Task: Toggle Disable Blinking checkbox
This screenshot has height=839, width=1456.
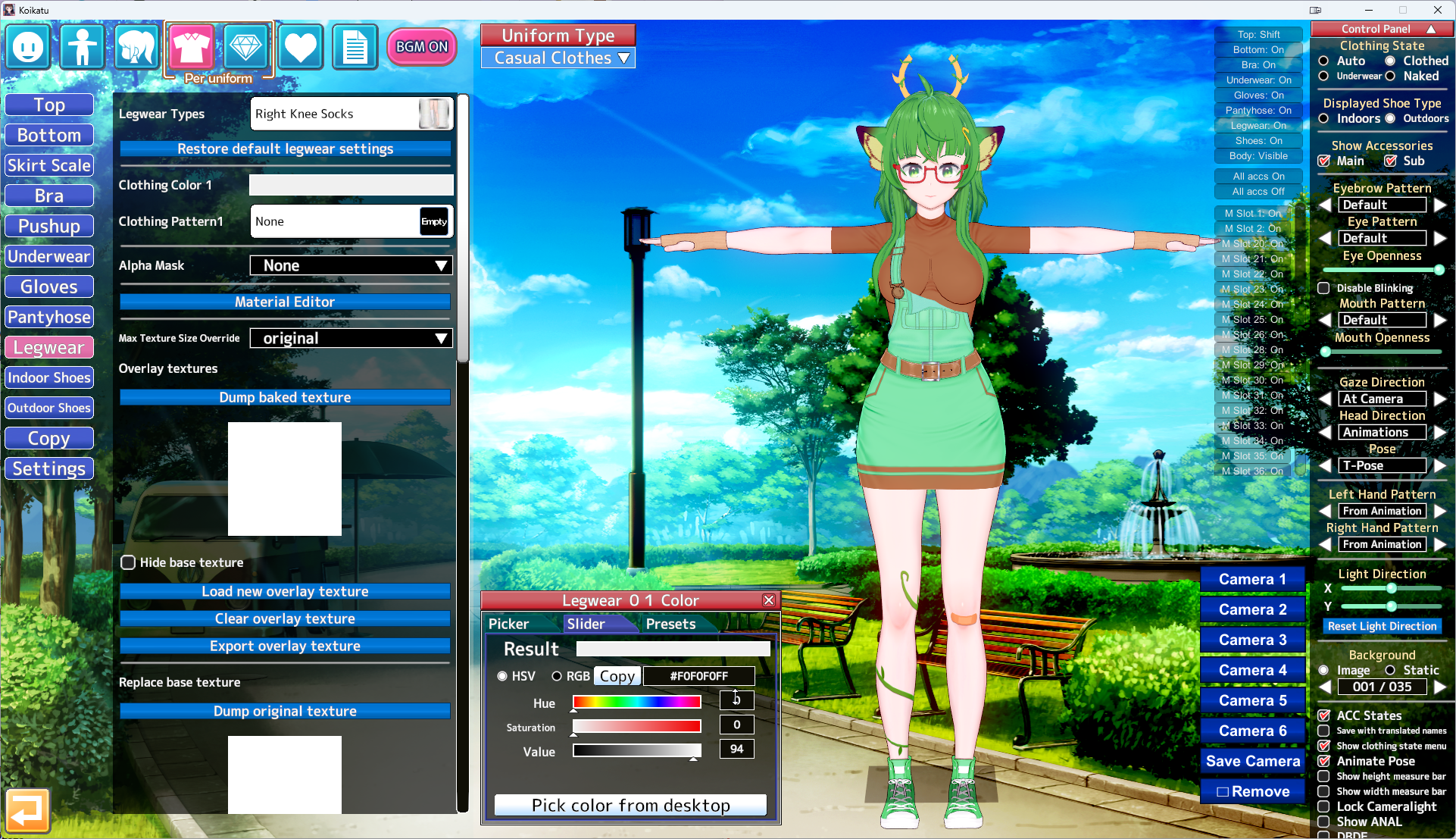Action: pyautogui.click(x=1323, y=288)
